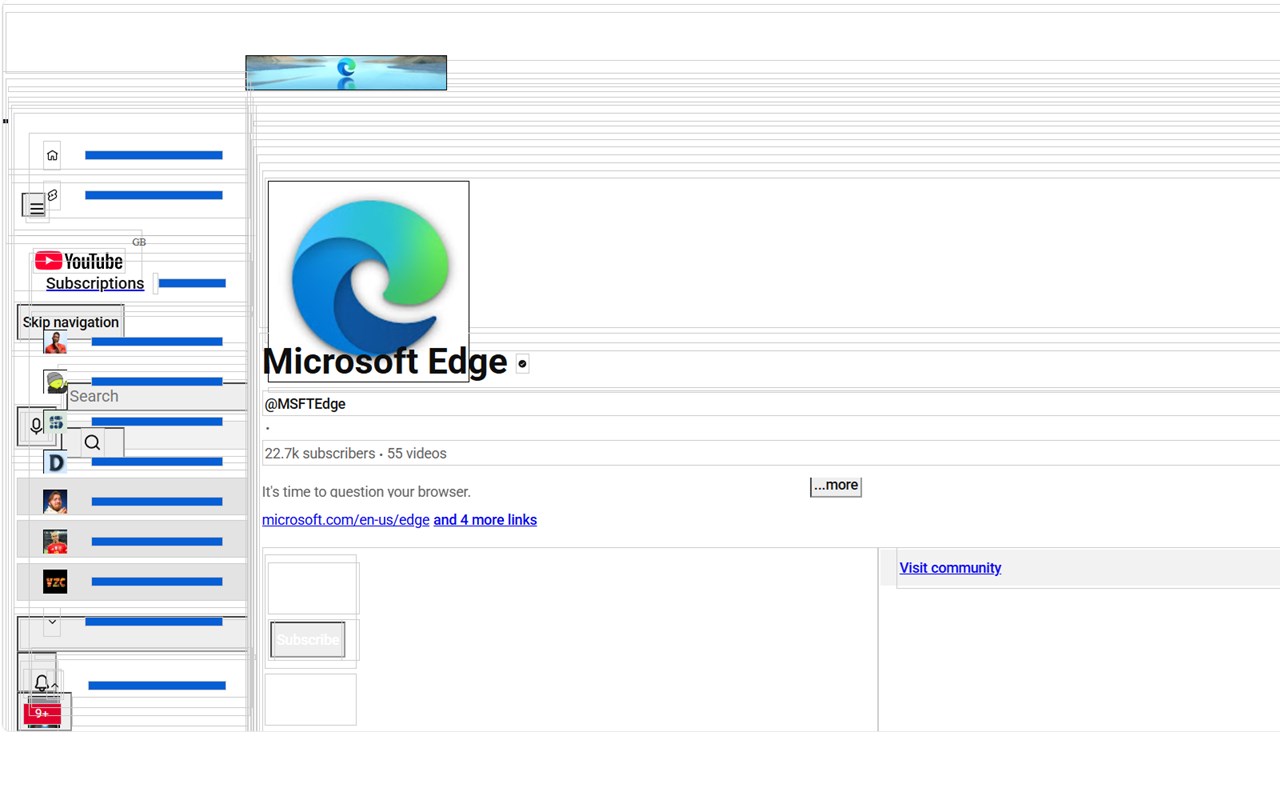Click the verified badge beside Microsoft Edge
The width and height of the screenshot is (1280, 800).
coord(522,364)
